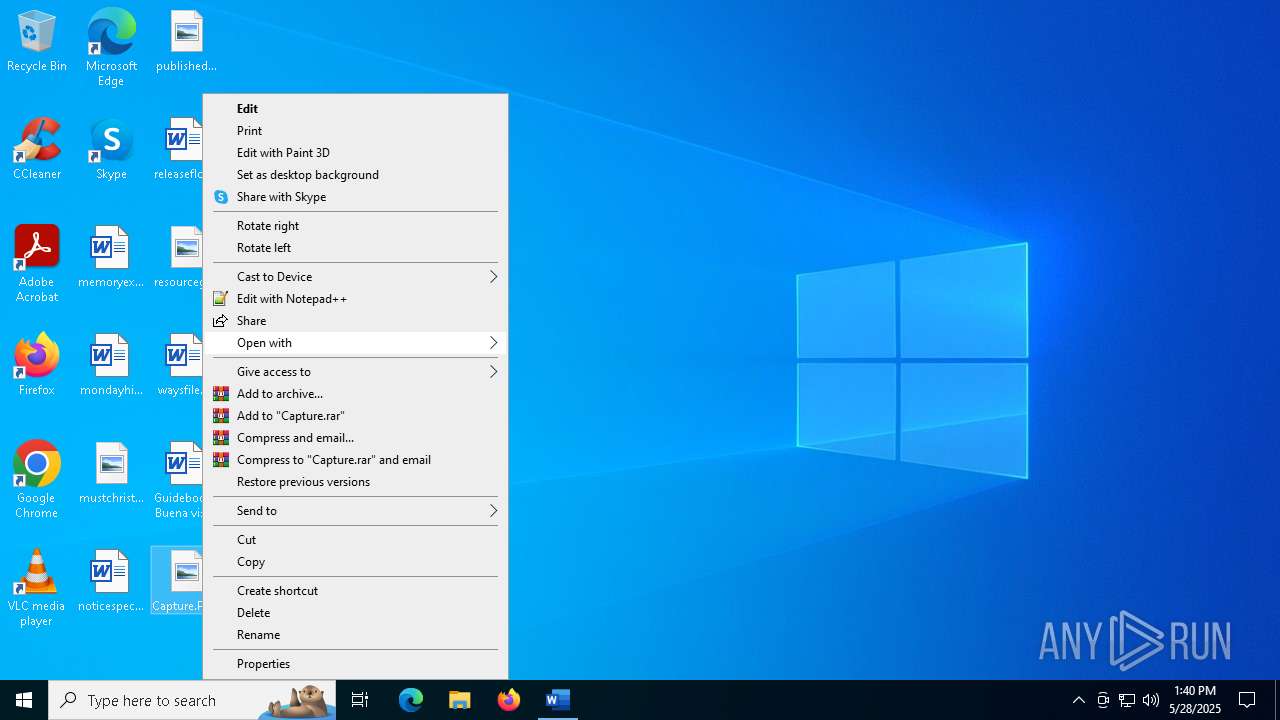Open the network tray icon

coord(1127,700)
